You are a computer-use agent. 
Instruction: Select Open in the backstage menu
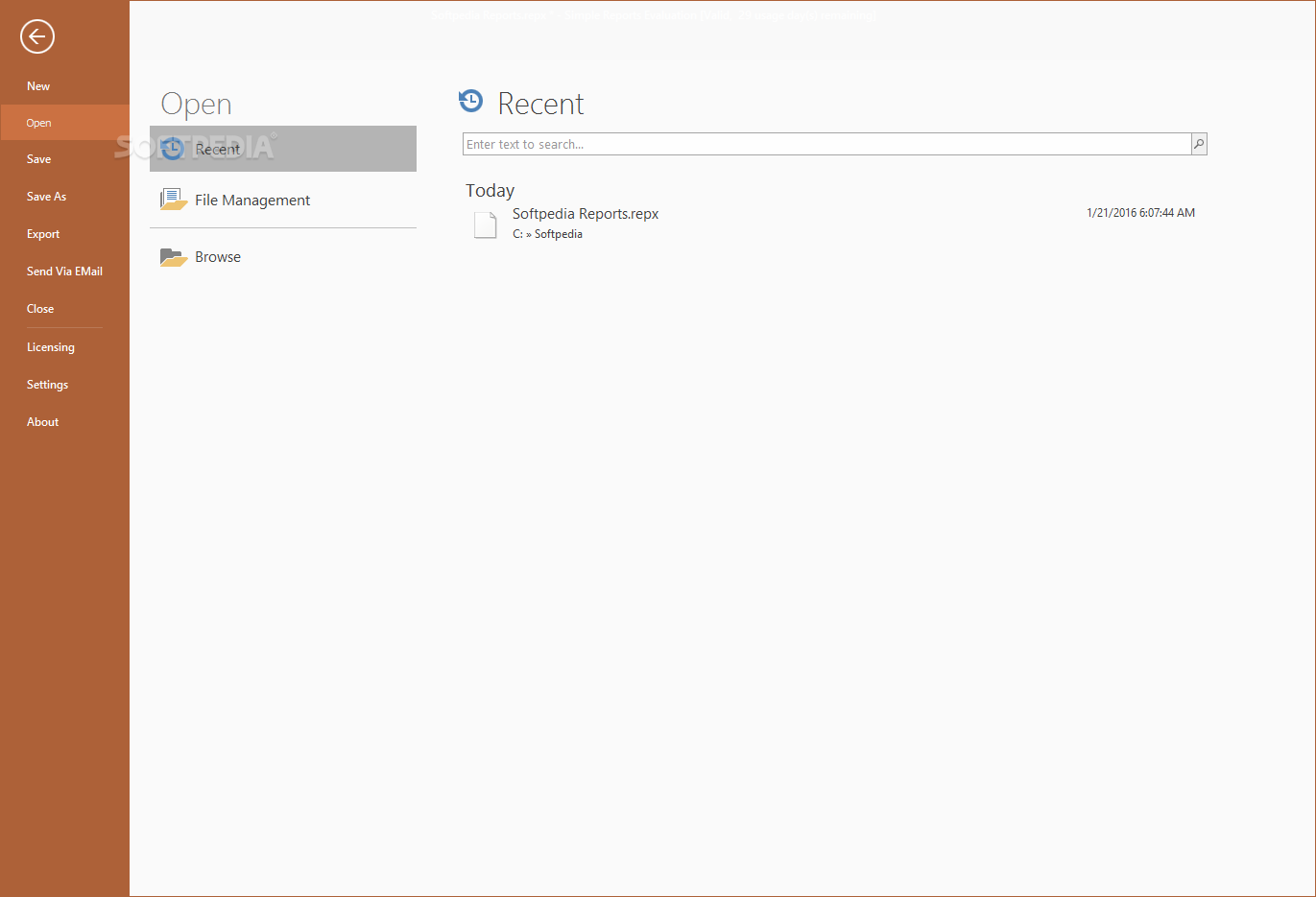point(64,123)
